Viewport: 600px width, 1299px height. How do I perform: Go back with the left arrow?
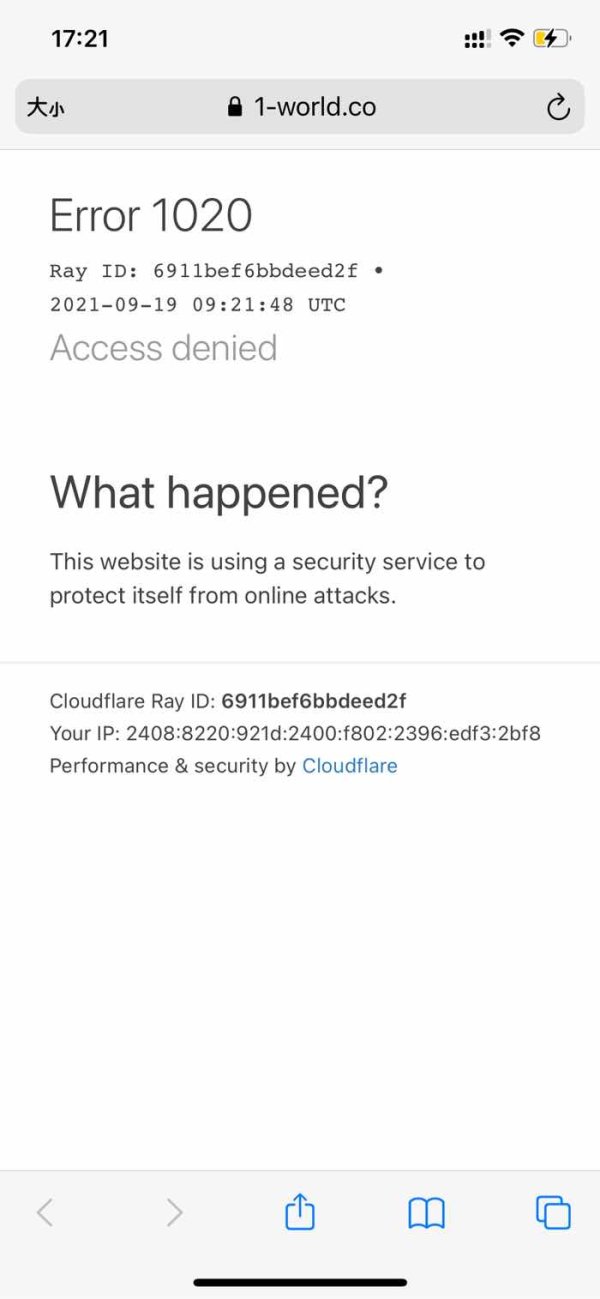coord(44,1213)
